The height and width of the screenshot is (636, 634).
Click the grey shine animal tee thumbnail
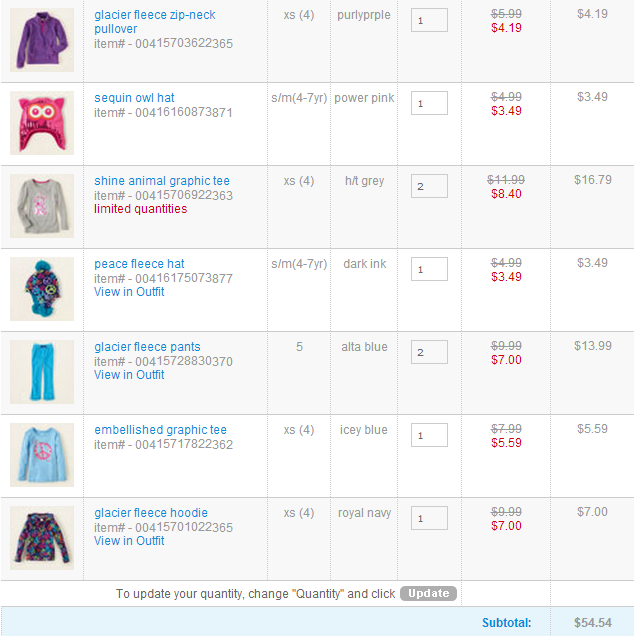click(42, 206)
